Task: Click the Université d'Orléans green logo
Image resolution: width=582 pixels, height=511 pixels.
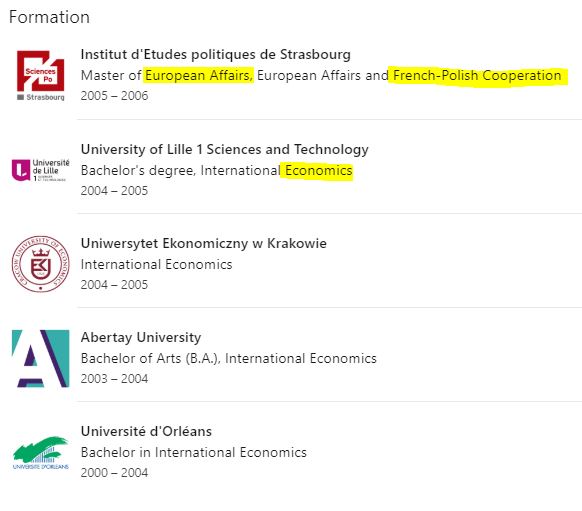Action: coord(40,453)
